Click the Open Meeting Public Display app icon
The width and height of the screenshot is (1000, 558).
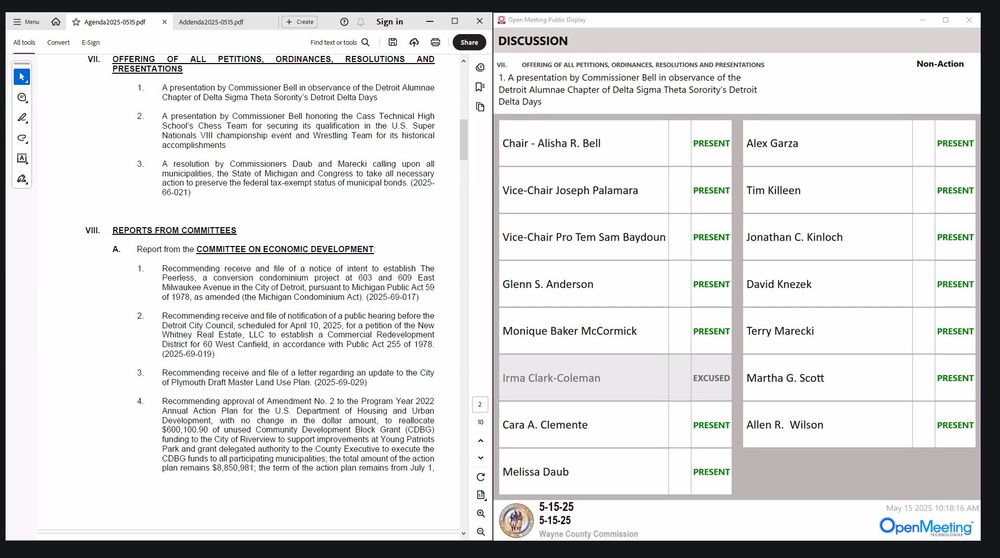pyautogui.click(x=501, y=20)
